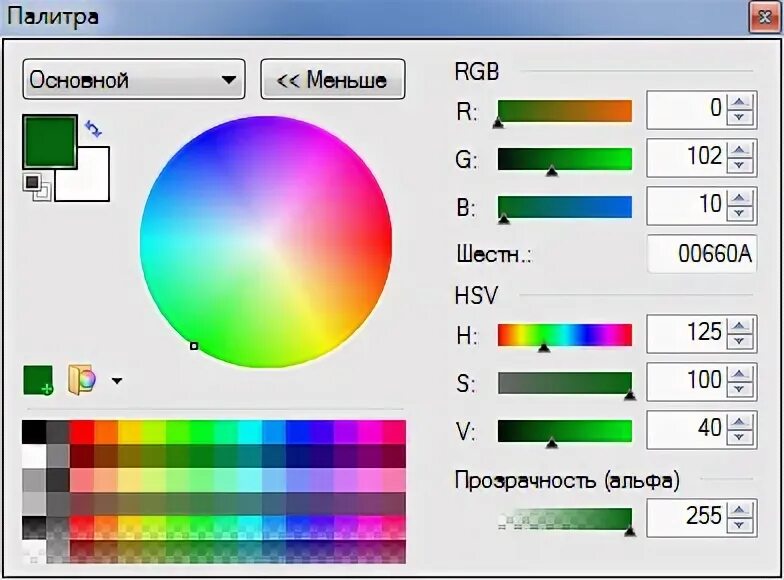Pick white swatch in palette second row
Viewport: 784px width, 580px height.
(34, 456)
